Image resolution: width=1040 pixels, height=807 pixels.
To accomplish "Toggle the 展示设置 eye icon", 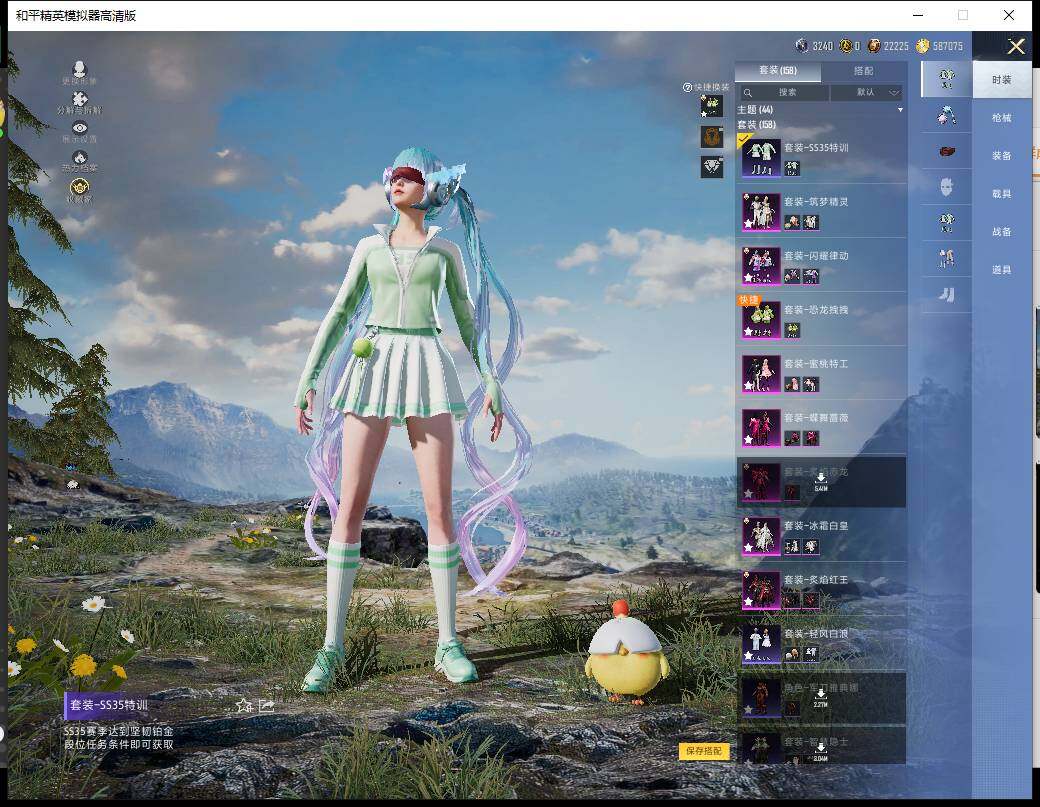I will point(80,128).
